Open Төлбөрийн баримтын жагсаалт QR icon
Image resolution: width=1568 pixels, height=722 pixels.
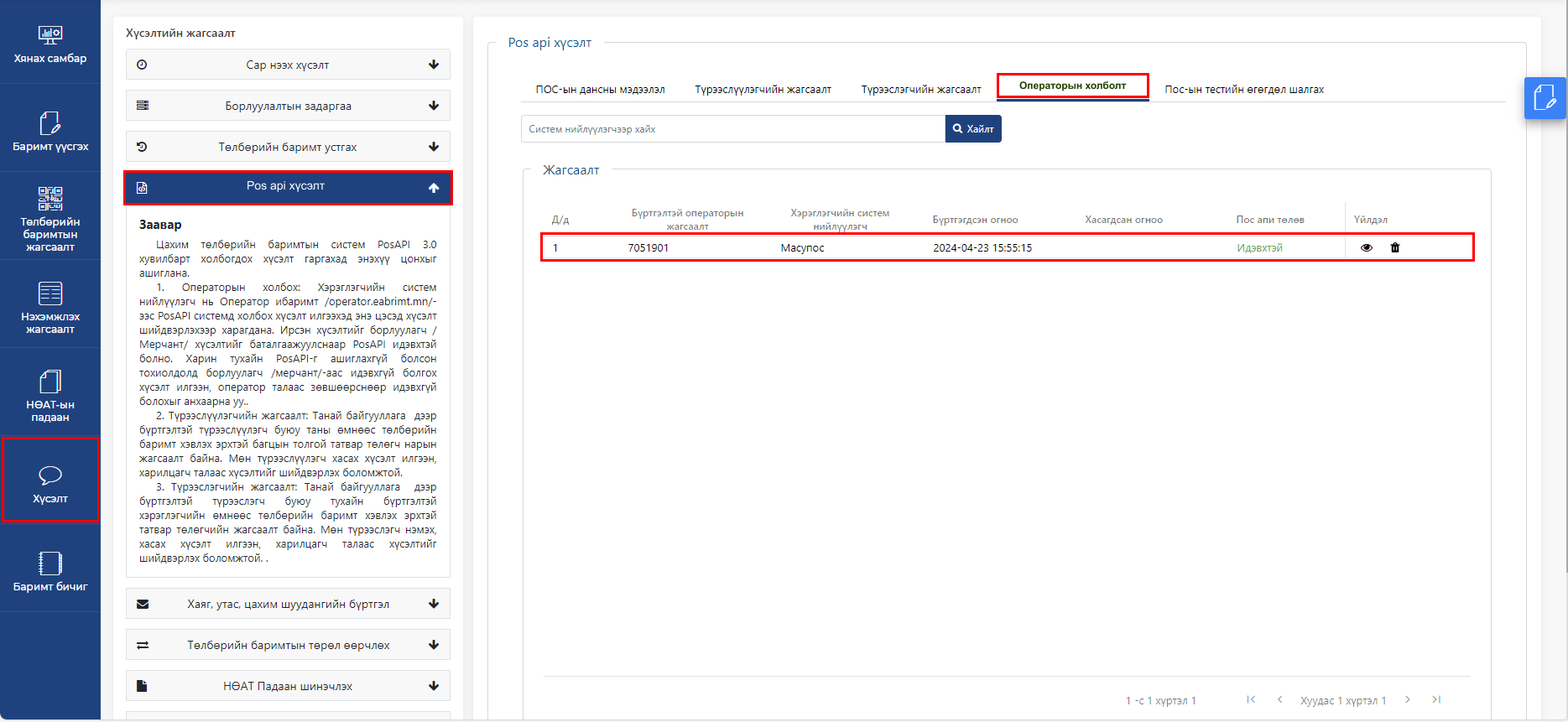[50, 200]
